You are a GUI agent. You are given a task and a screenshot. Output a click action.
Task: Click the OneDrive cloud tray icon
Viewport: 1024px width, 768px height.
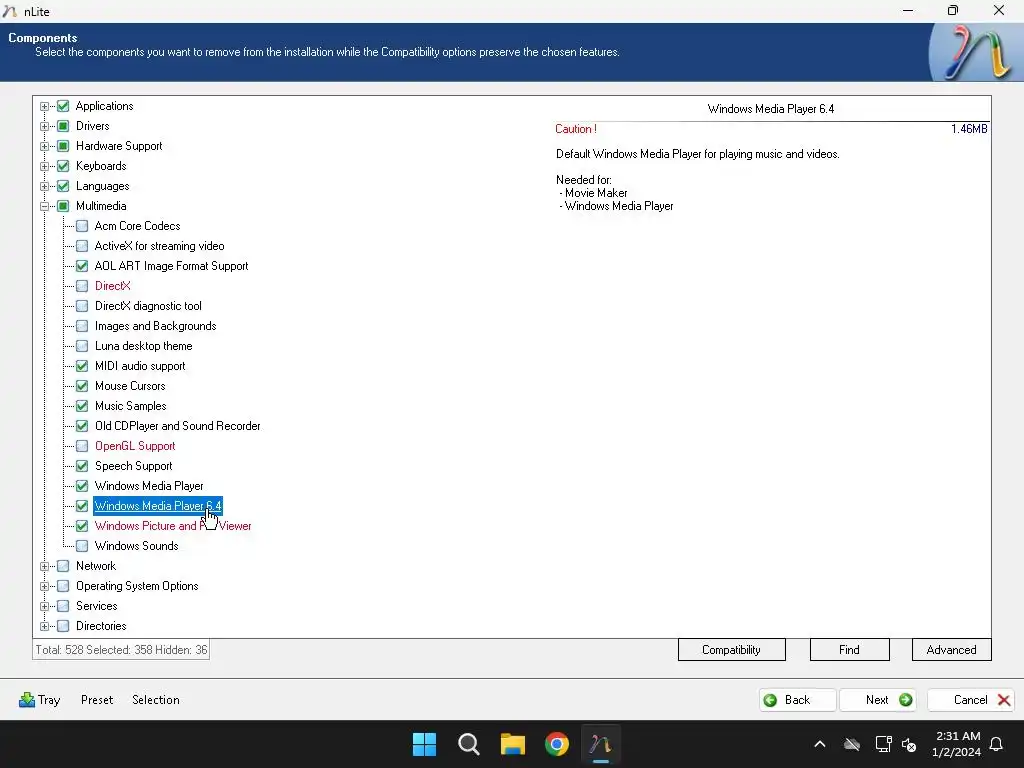[x=852, y=744]
